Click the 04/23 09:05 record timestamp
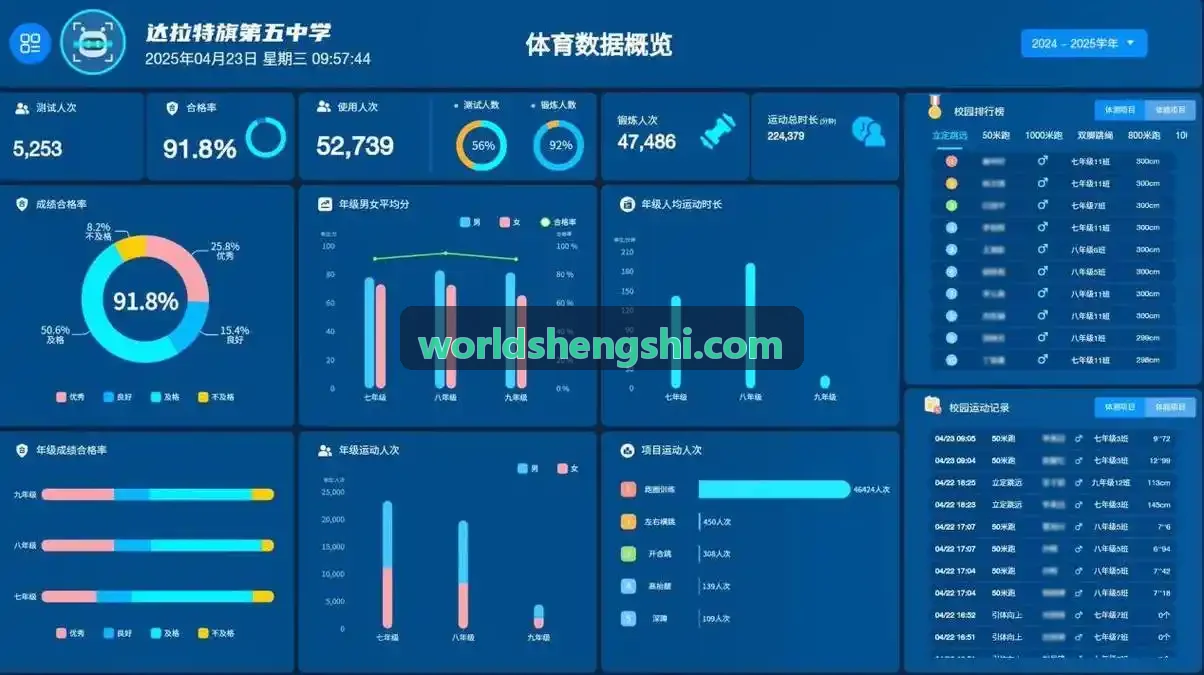1204x675 pixels. pos(955,438)
